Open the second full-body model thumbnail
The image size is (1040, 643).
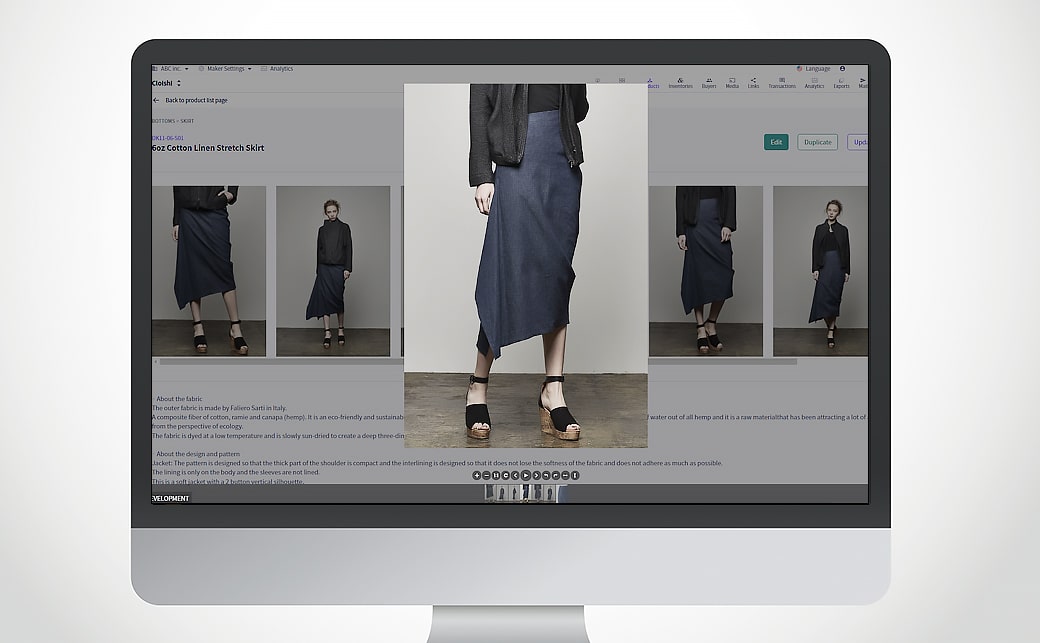coord(333,271)
